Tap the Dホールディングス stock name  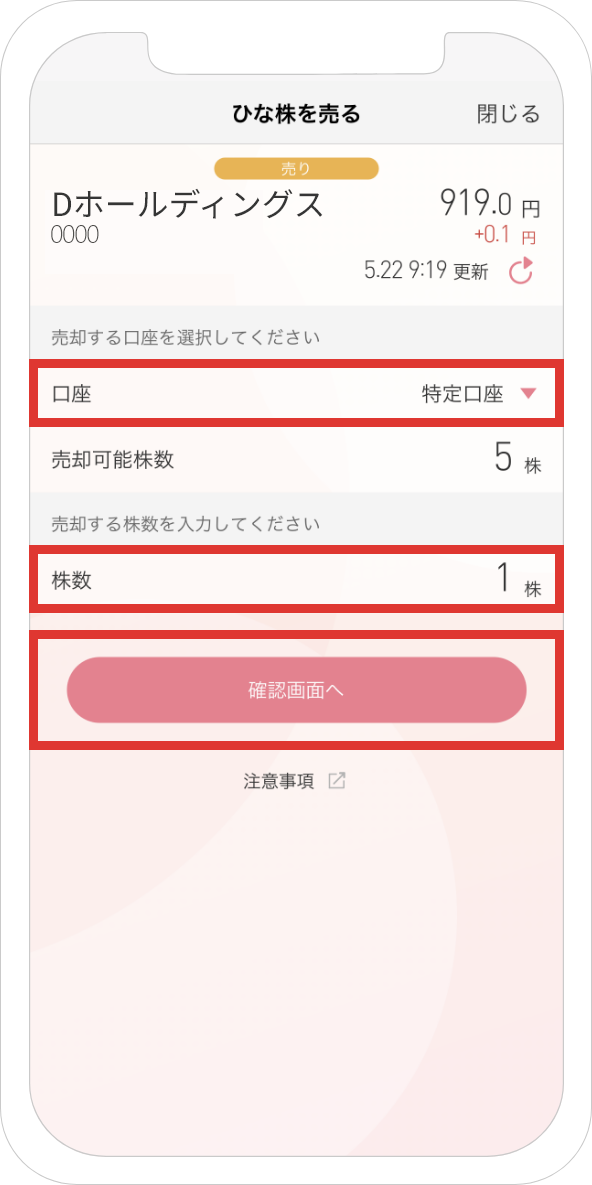pyautogui.click(x=187, y=204)
